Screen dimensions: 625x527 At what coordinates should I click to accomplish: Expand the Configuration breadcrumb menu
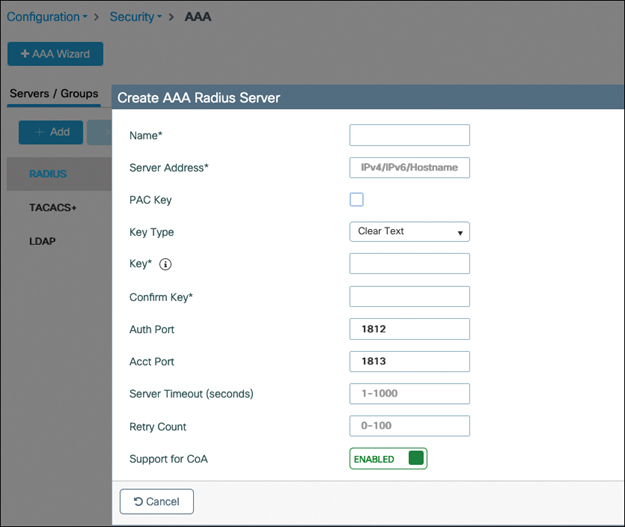(x=48, y=17)
